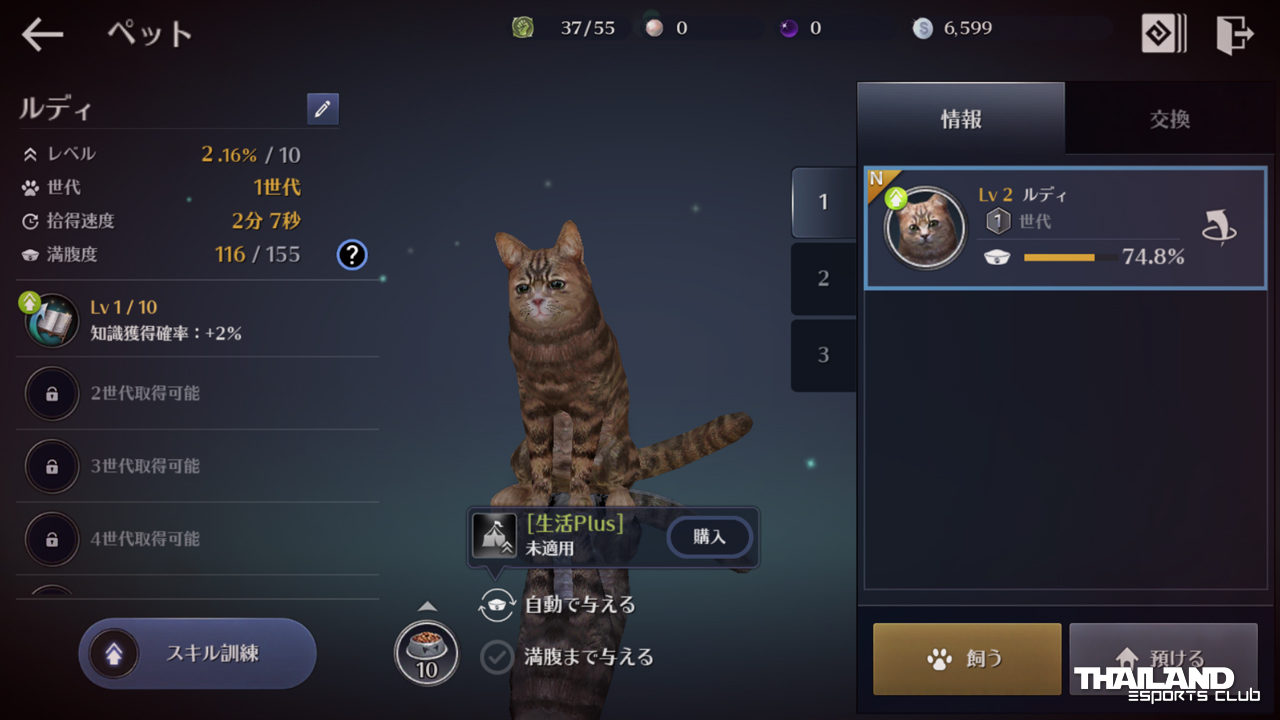
Task: Tap the knowledge book skill icon
Action: 51,320
